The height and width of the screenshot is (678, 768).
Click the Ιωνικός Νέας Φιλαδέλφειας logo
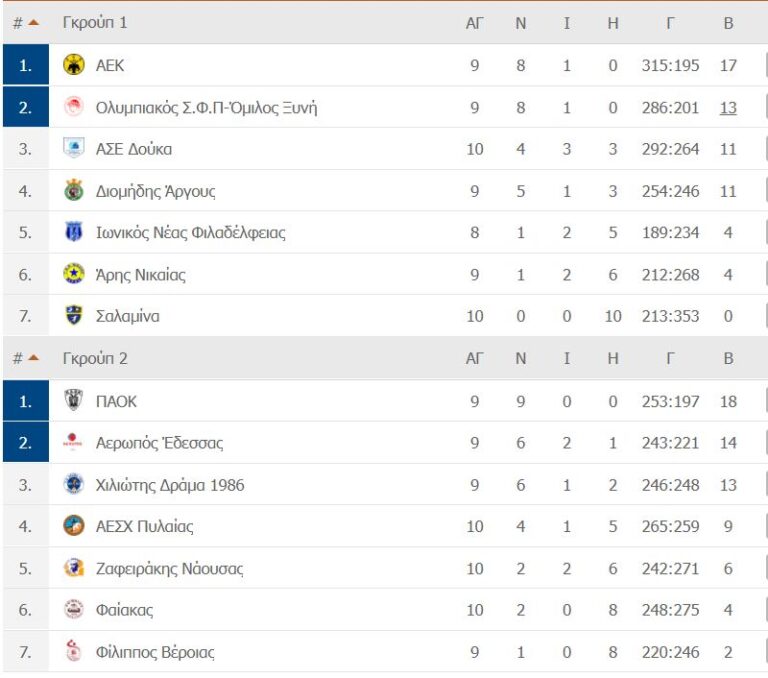click(x=74, y=233)
